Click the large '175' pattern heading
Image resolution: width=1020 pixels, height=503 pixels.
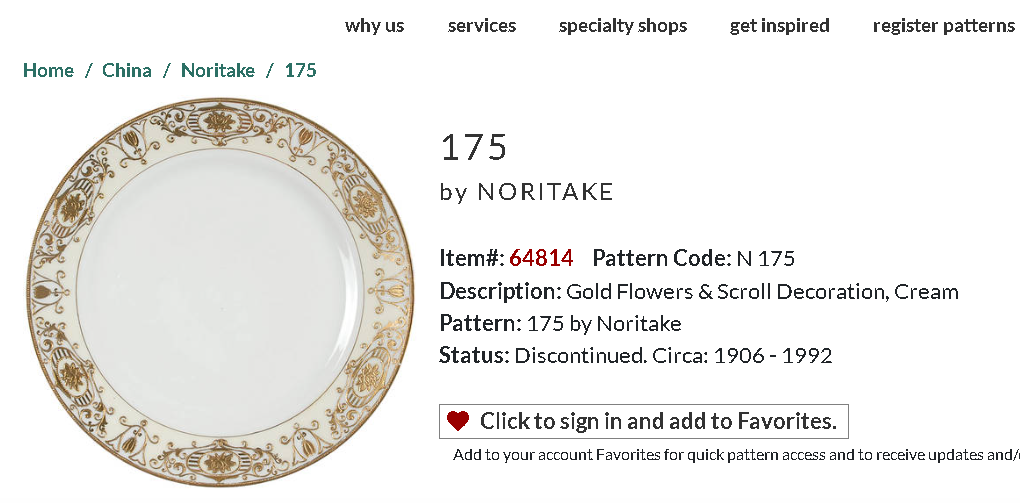(x=474, y=147)
